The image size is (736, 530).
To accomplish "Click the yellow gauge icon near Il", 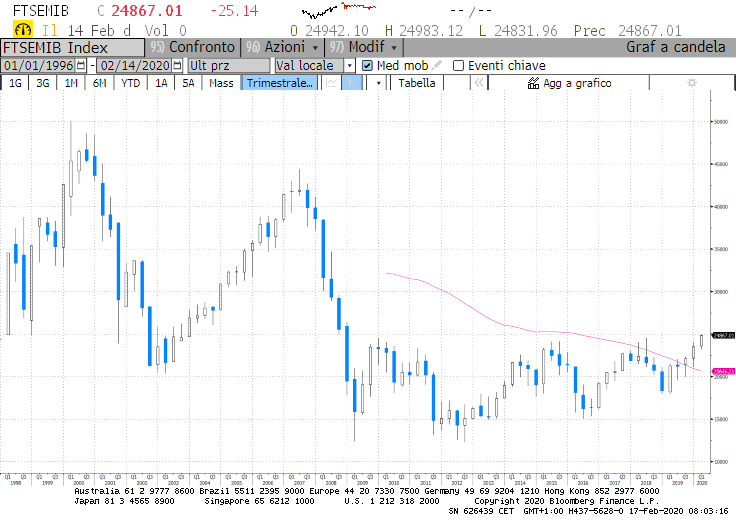I will point(23,30).
